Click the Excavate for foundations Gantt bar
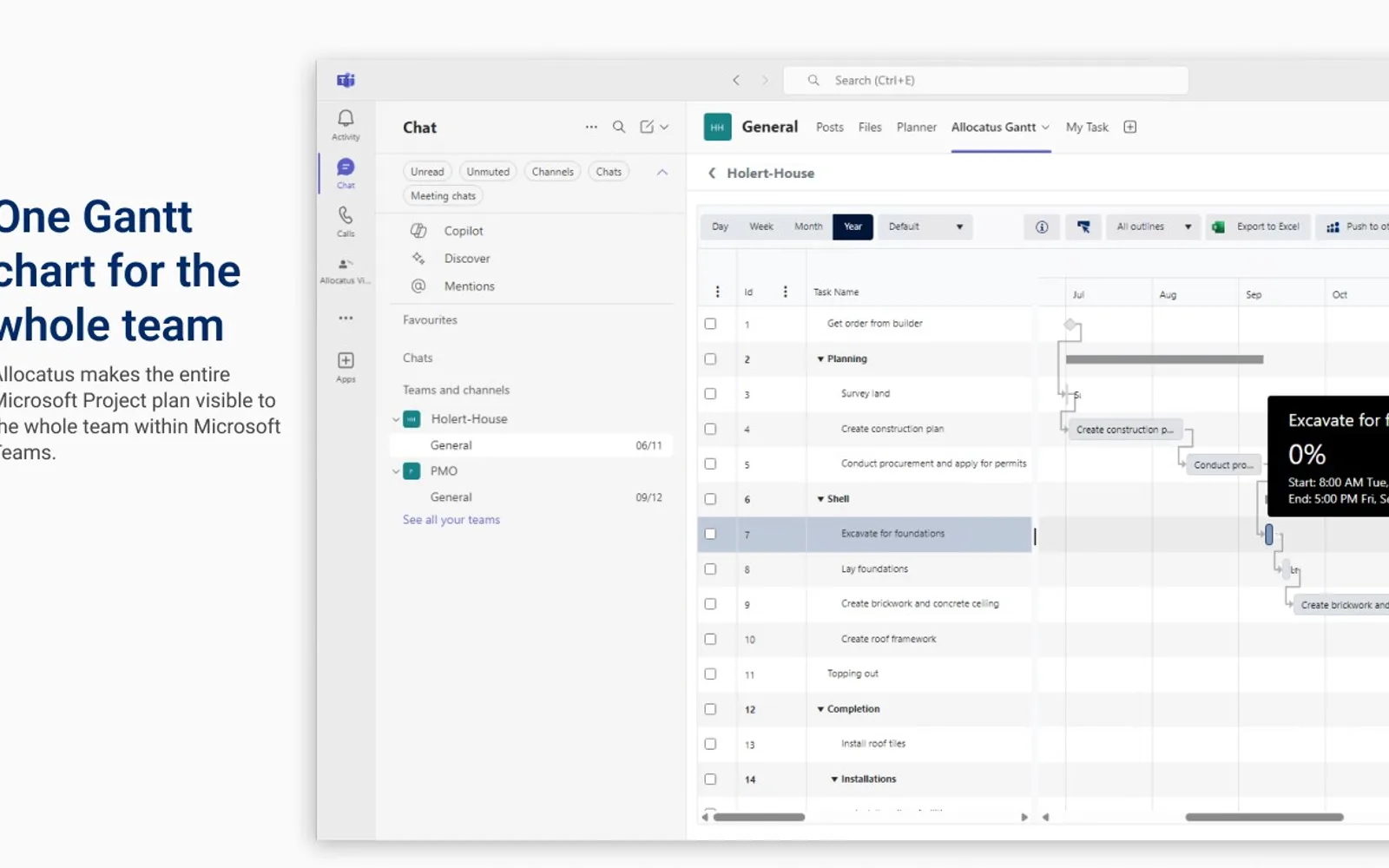This screenshot has height=868, width=1389. coord(1269,535)
